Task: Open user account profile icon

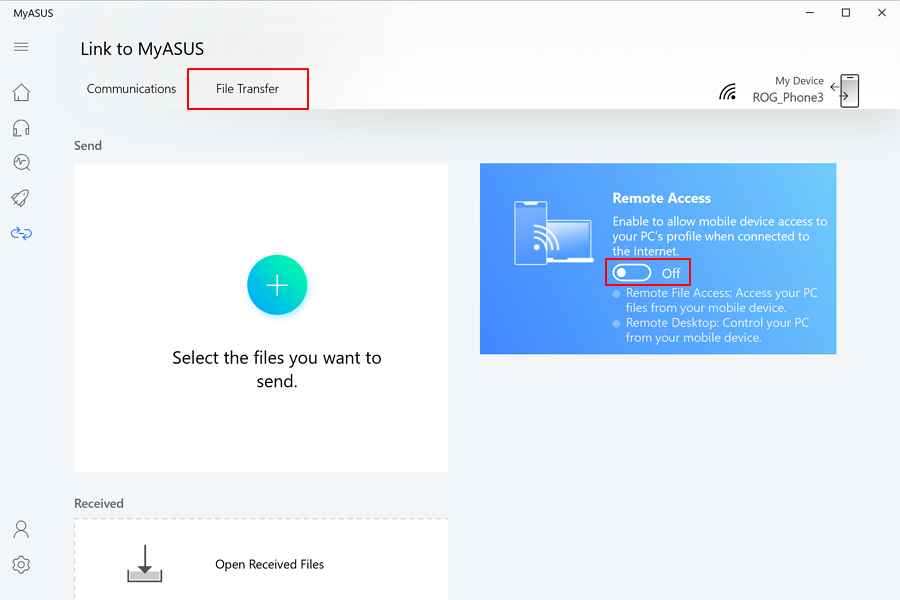Action: tap(21, 529)
